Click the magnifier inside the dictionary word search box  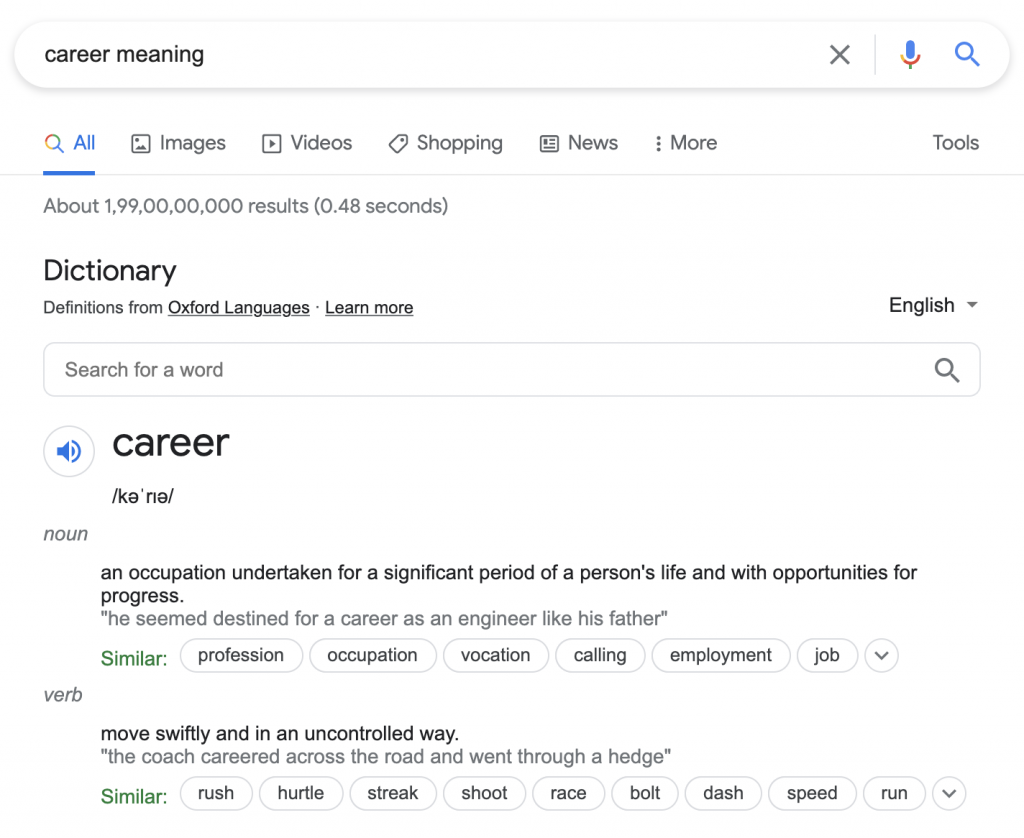tap(947, 369)
